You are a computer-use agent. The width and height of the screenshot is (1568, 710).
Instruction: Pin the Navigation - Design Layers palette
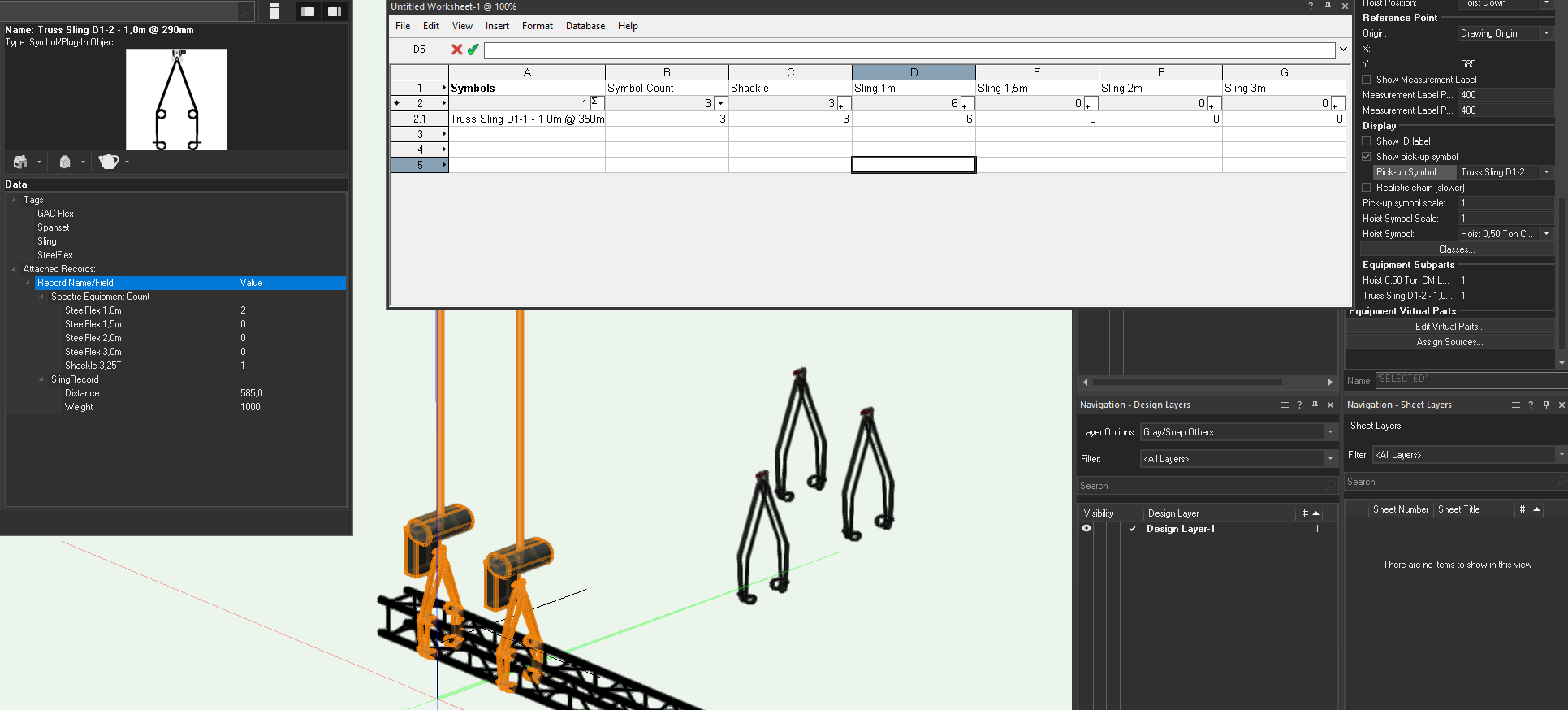pyautogui.click(x=1315, y=405)
